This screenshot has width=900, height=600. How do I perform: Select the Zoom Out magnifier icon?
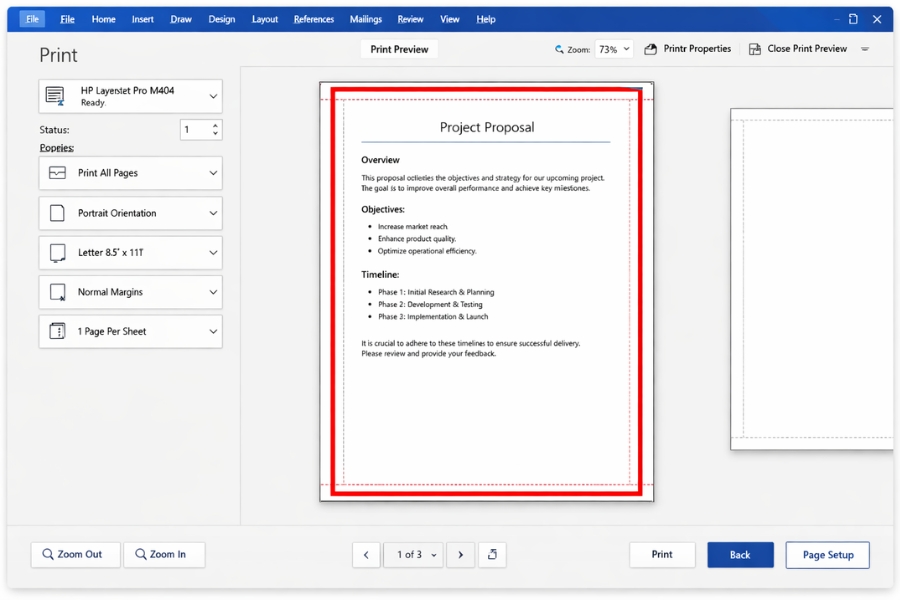[46, 554]
